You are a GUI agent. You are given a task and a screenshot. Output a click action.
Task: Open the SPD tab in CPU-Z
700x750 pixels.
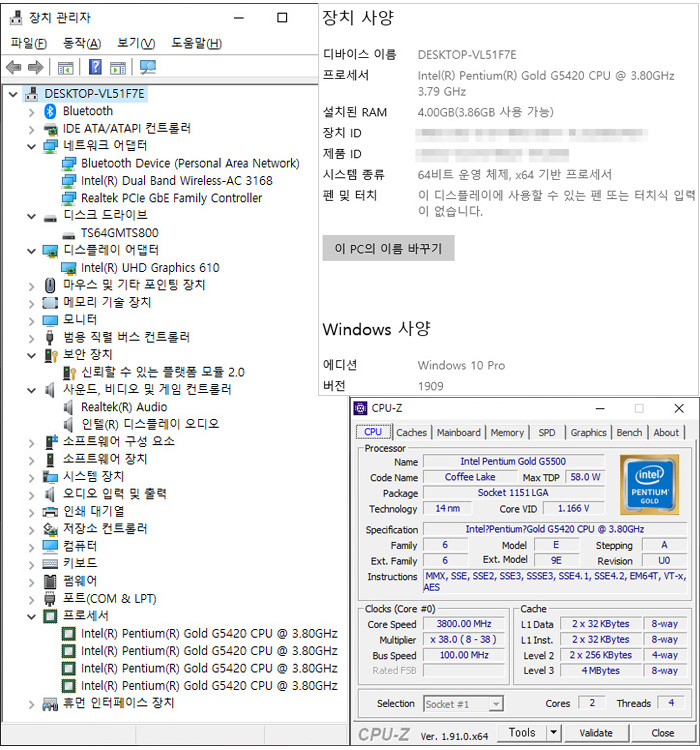pos(546,432)
